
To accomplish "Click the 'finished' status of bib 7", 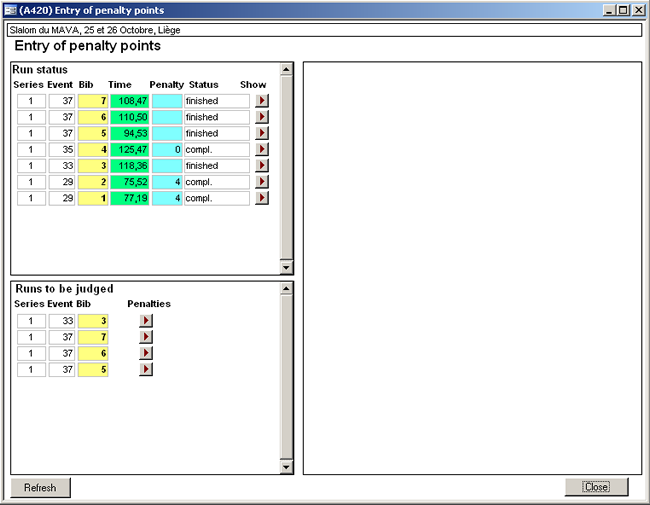I will click(x=217, y=101).
